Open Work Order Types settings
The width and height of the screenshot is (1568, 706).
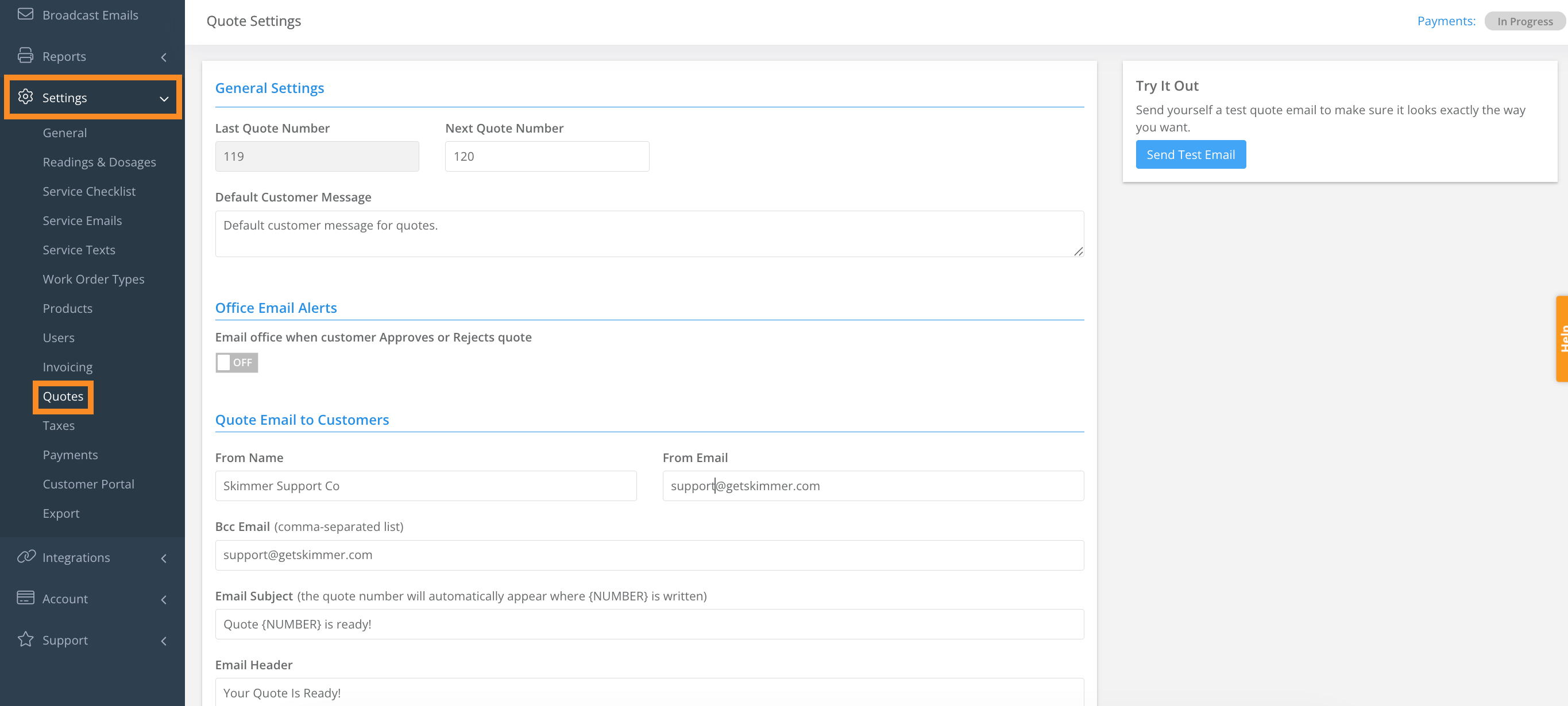coord(93,278)
